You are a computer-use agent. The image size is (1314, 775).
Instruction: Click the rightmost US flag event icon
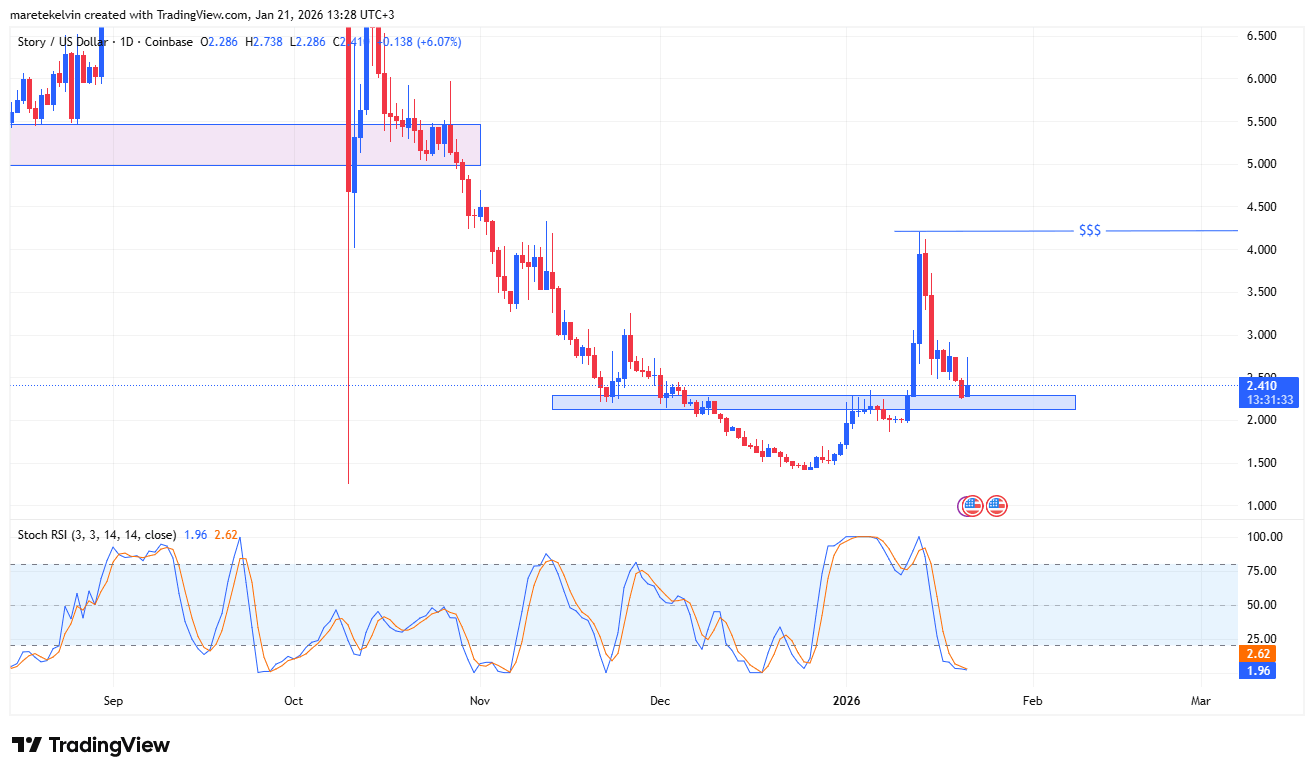(x=996, y=506)
